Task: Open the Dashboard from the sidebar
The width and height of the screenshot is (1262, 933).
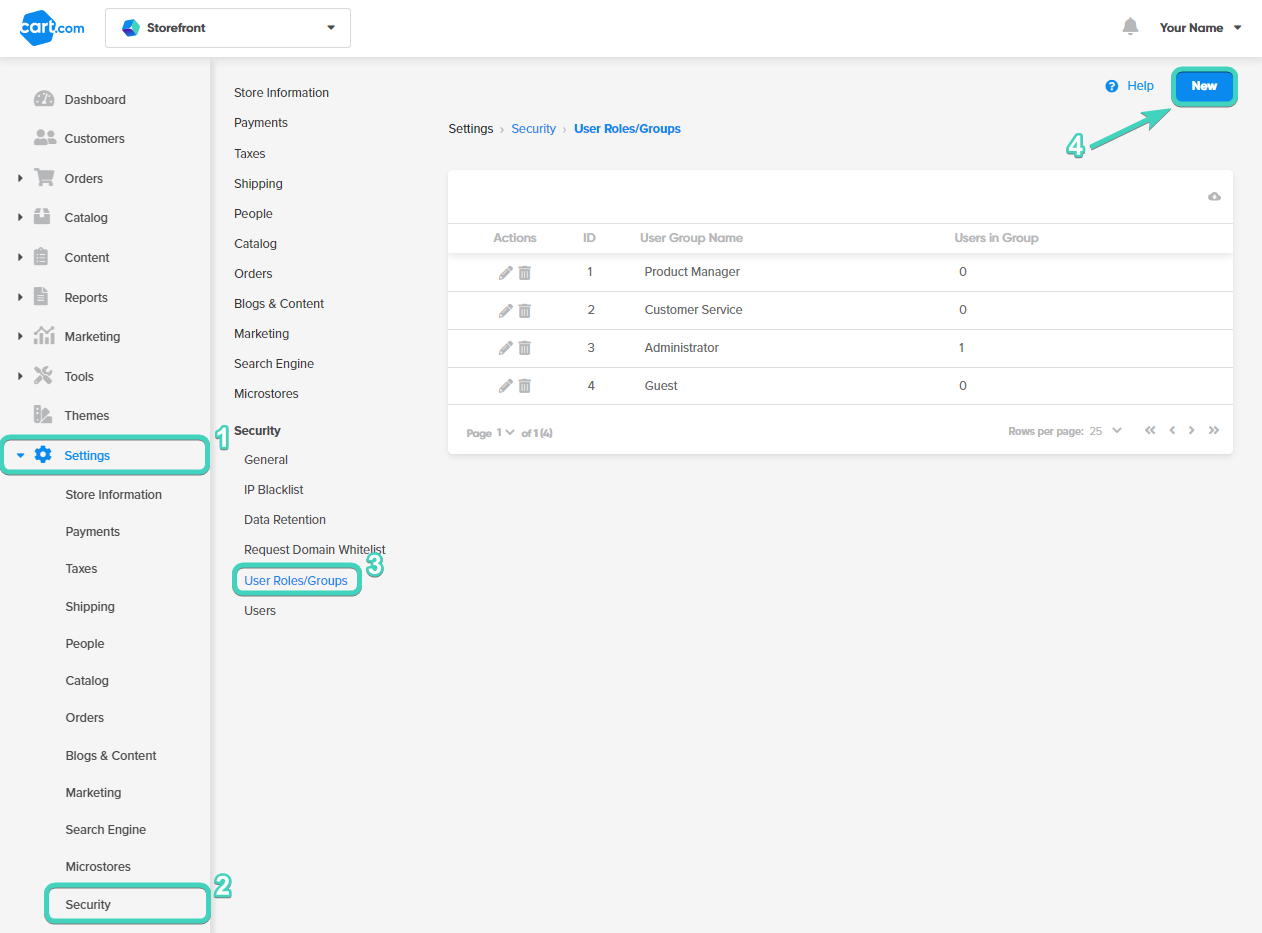Action: click(x=95, y=99)
